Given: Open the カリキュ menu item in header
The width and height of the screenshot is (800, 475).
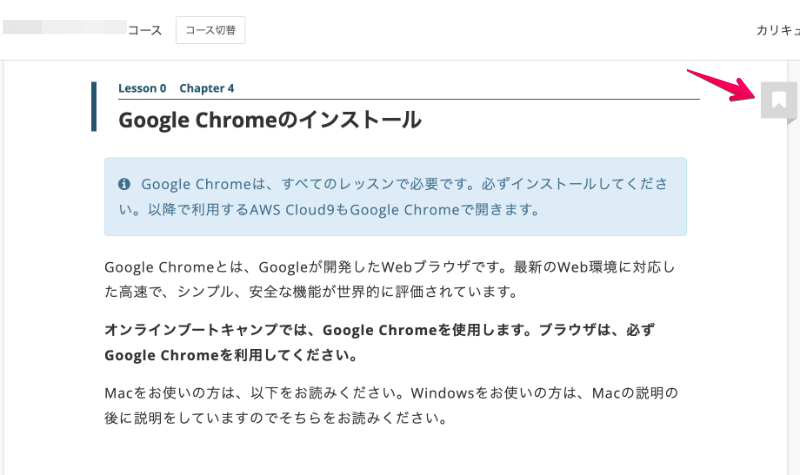Looking at the screenshot, I should tap(777, 30).
